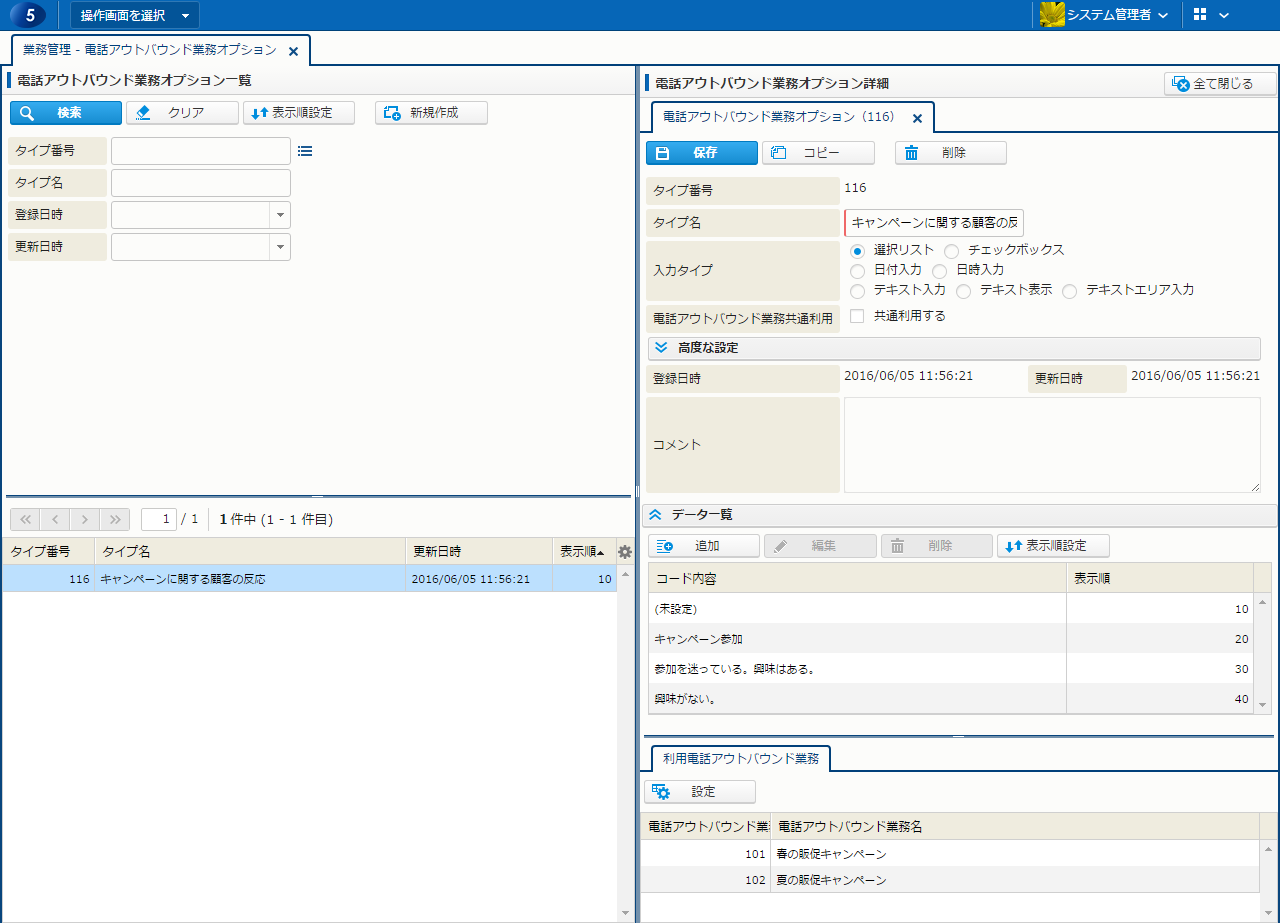
Task: Select row 116 in the options list
Action: pyautogui.click(x=300, y=579)
